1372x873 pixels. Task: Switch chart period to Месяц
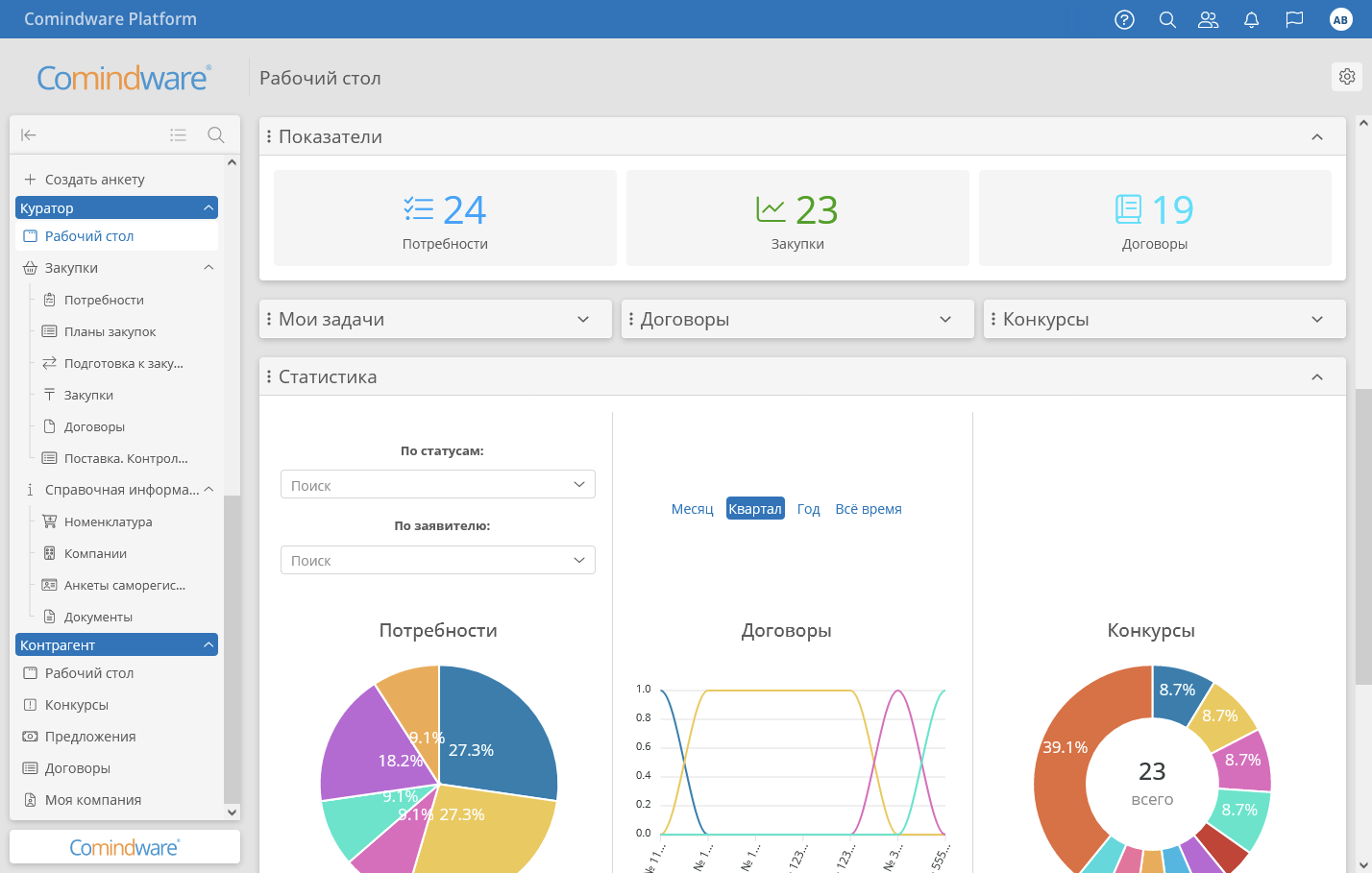pyautogui.click(x=693, y=509)
